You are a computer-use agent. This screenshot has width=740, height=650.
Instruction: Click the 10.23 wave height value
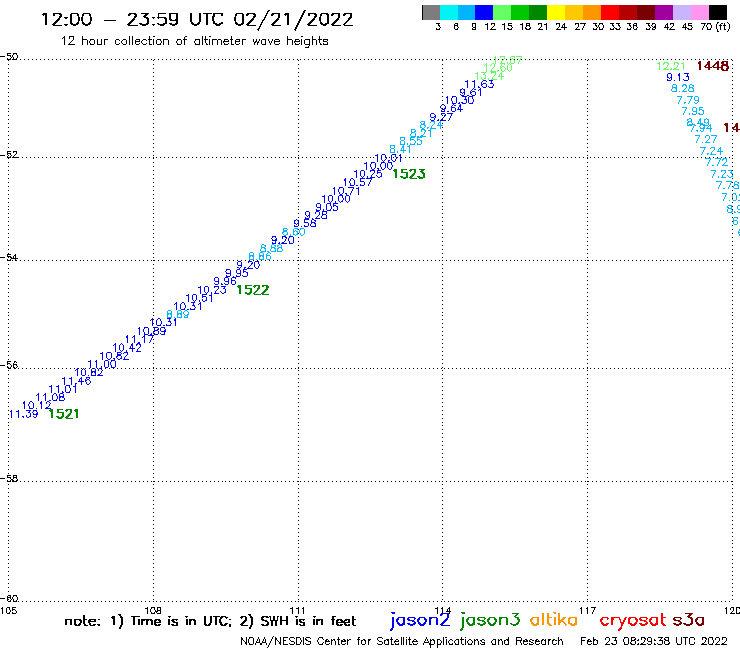(212, 290)
